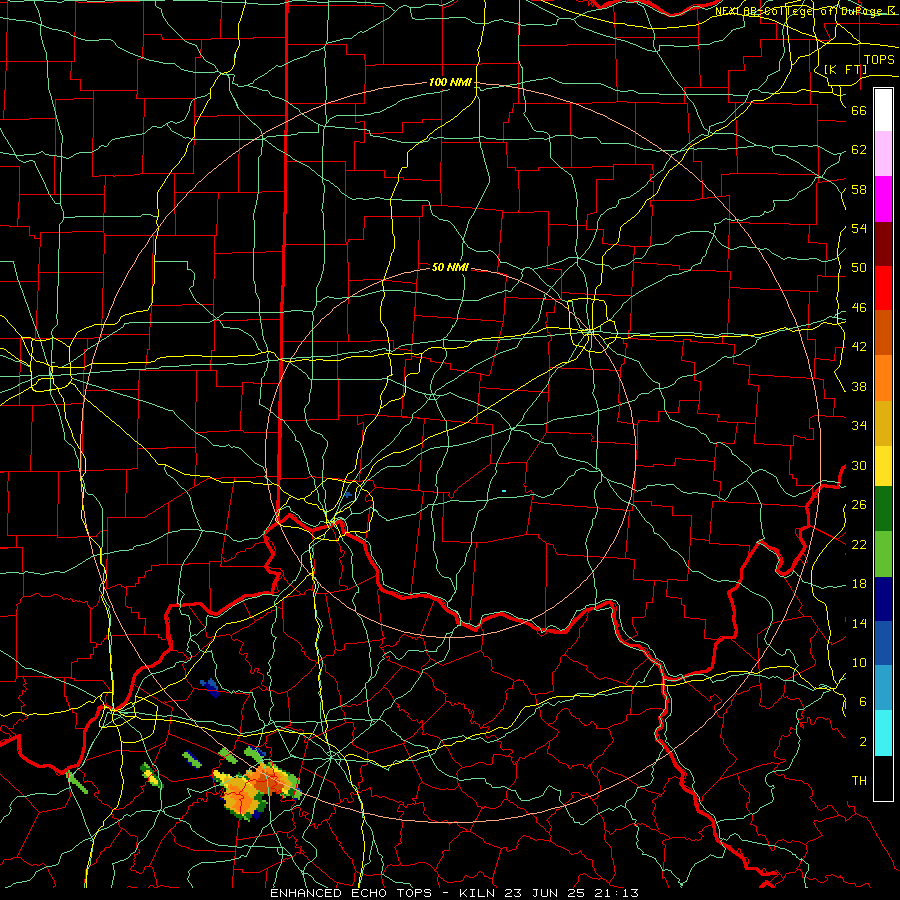Click the small dark blue echo above the storms
The image size is (900, 900).
[210, 687]
